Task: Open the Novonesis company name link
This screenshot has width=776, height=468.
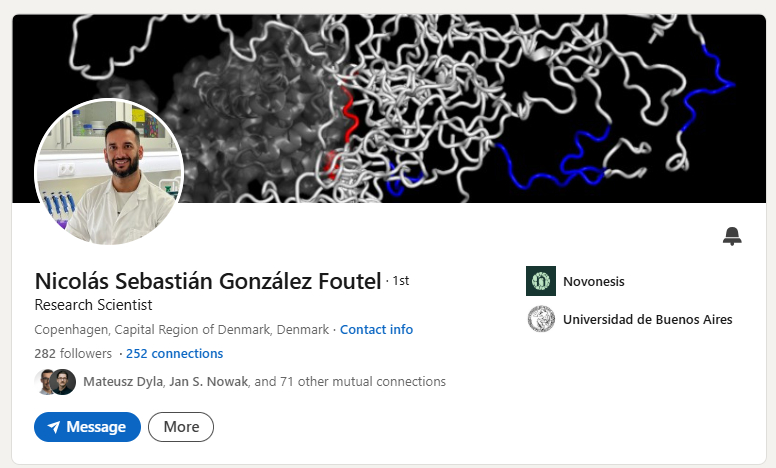Action: point(593,281)
